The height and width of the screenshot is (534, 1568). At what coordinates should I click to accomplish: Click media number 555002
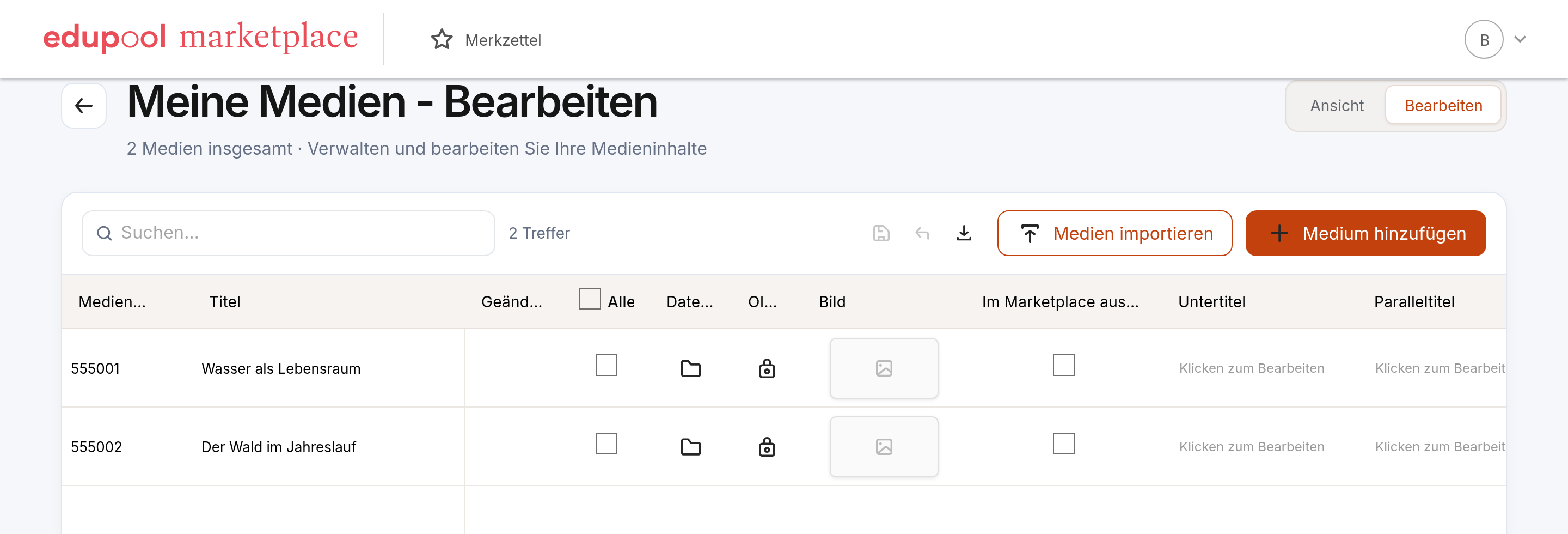(96, 447)
